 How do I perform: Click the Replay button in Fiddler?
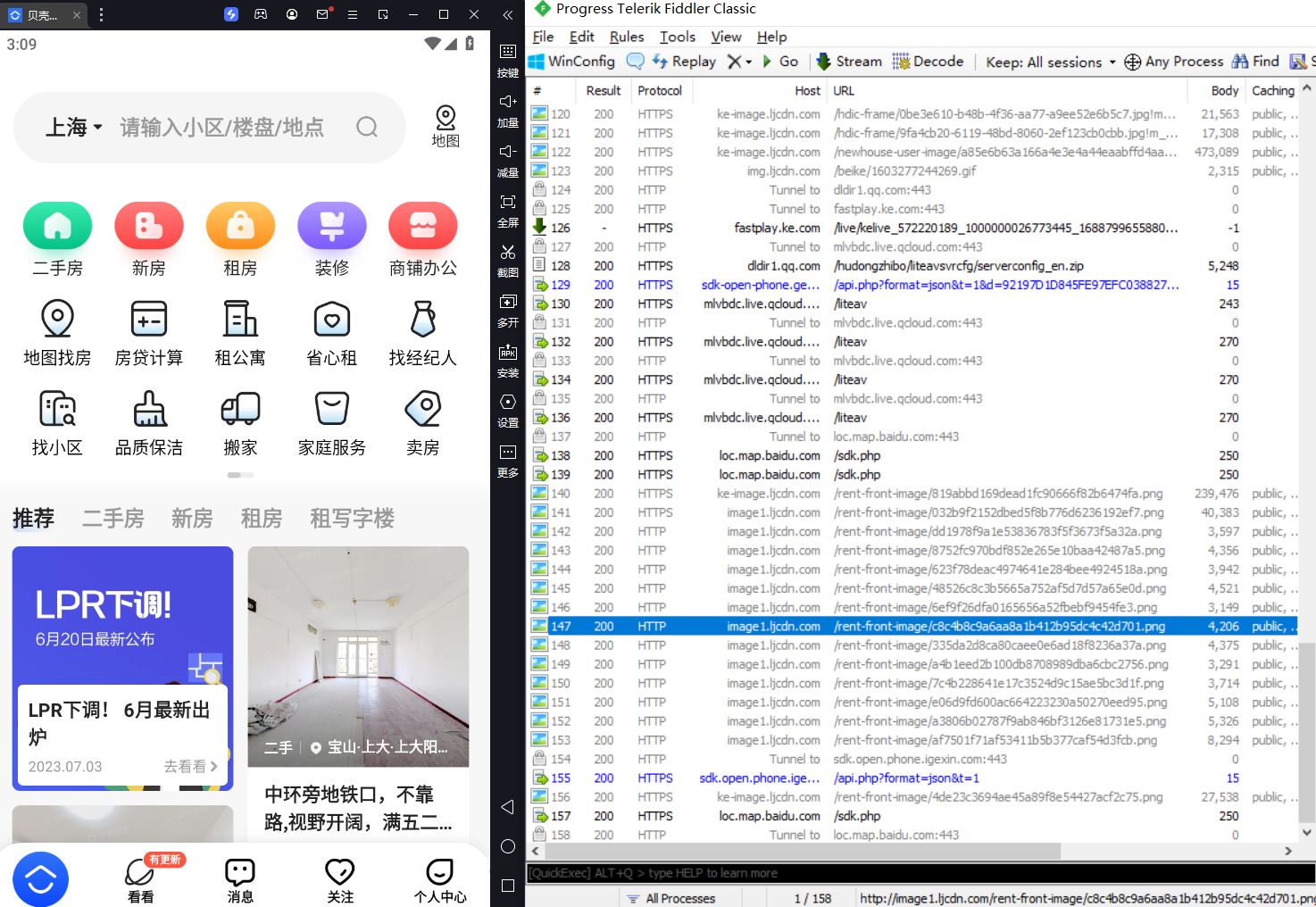pos(684,61)
